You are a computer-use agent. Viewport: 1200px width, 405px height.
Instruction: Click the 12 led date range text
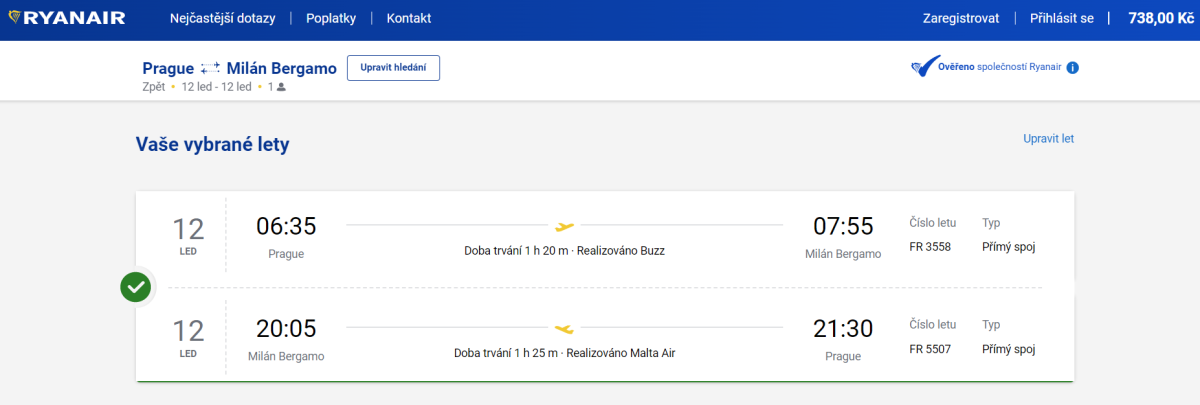[216, 87]
